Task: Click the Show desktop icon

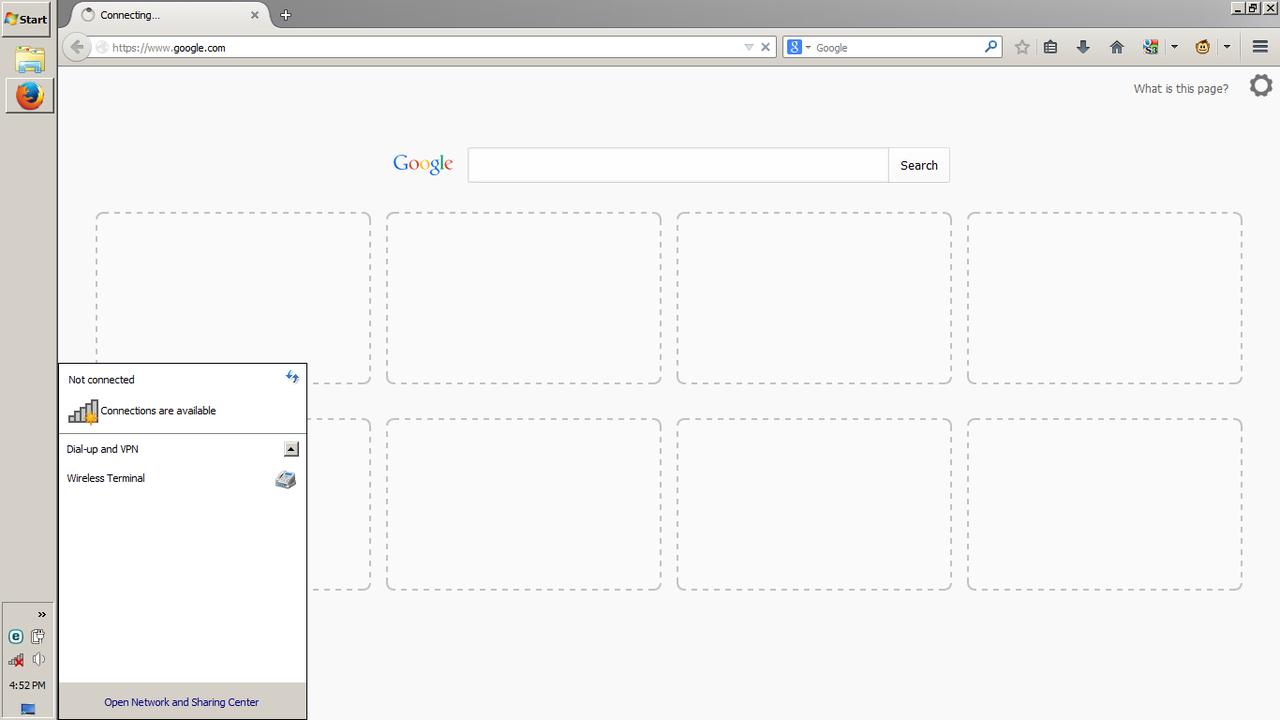Action: point(28,709)
